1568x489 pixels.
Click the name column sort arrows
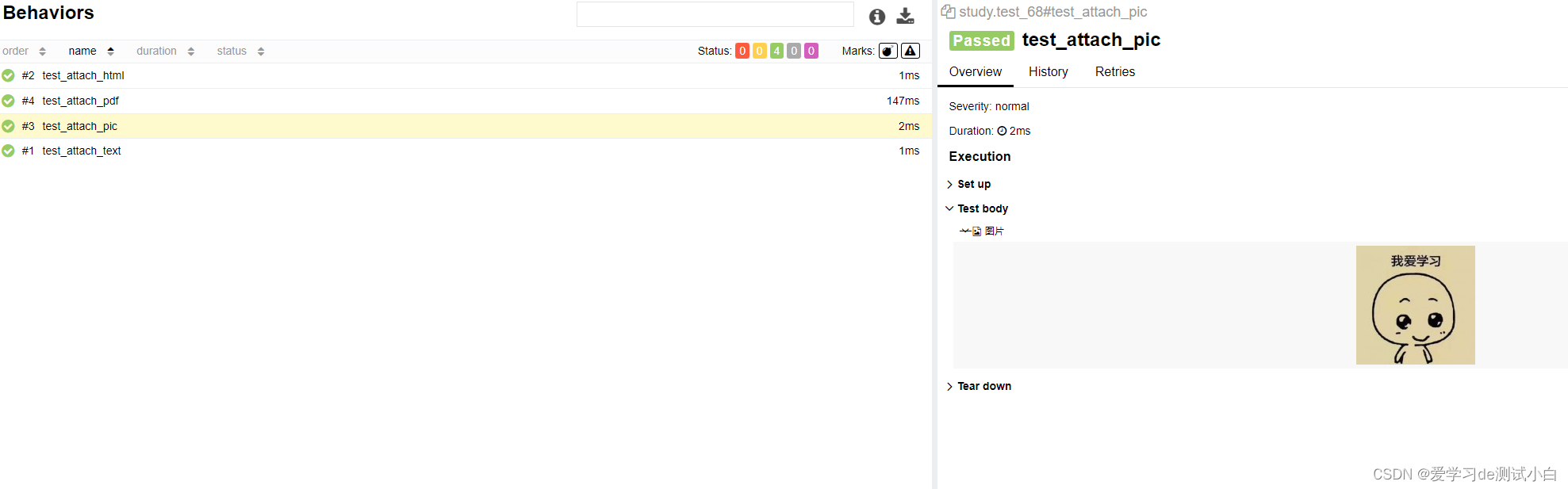(110, 52)
